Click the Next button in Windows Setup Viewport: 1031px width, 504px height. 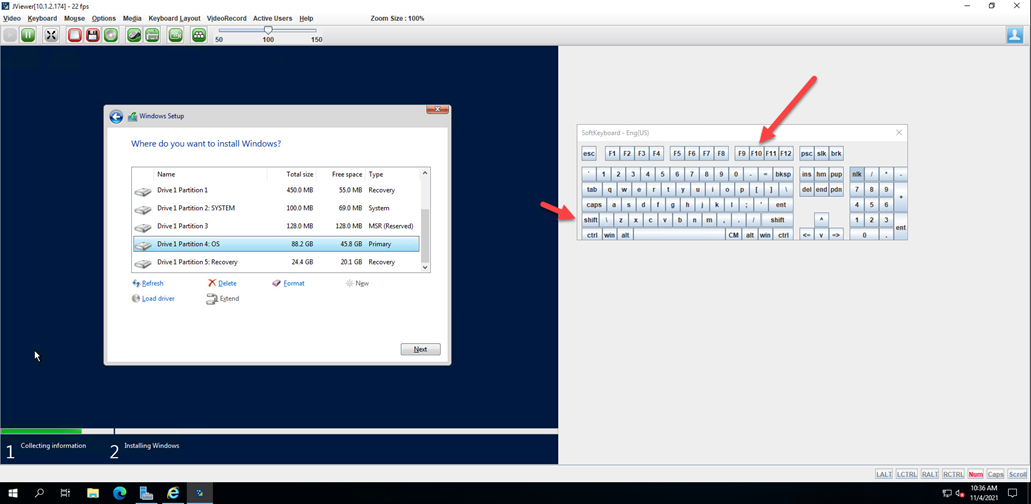pos(420,350)
